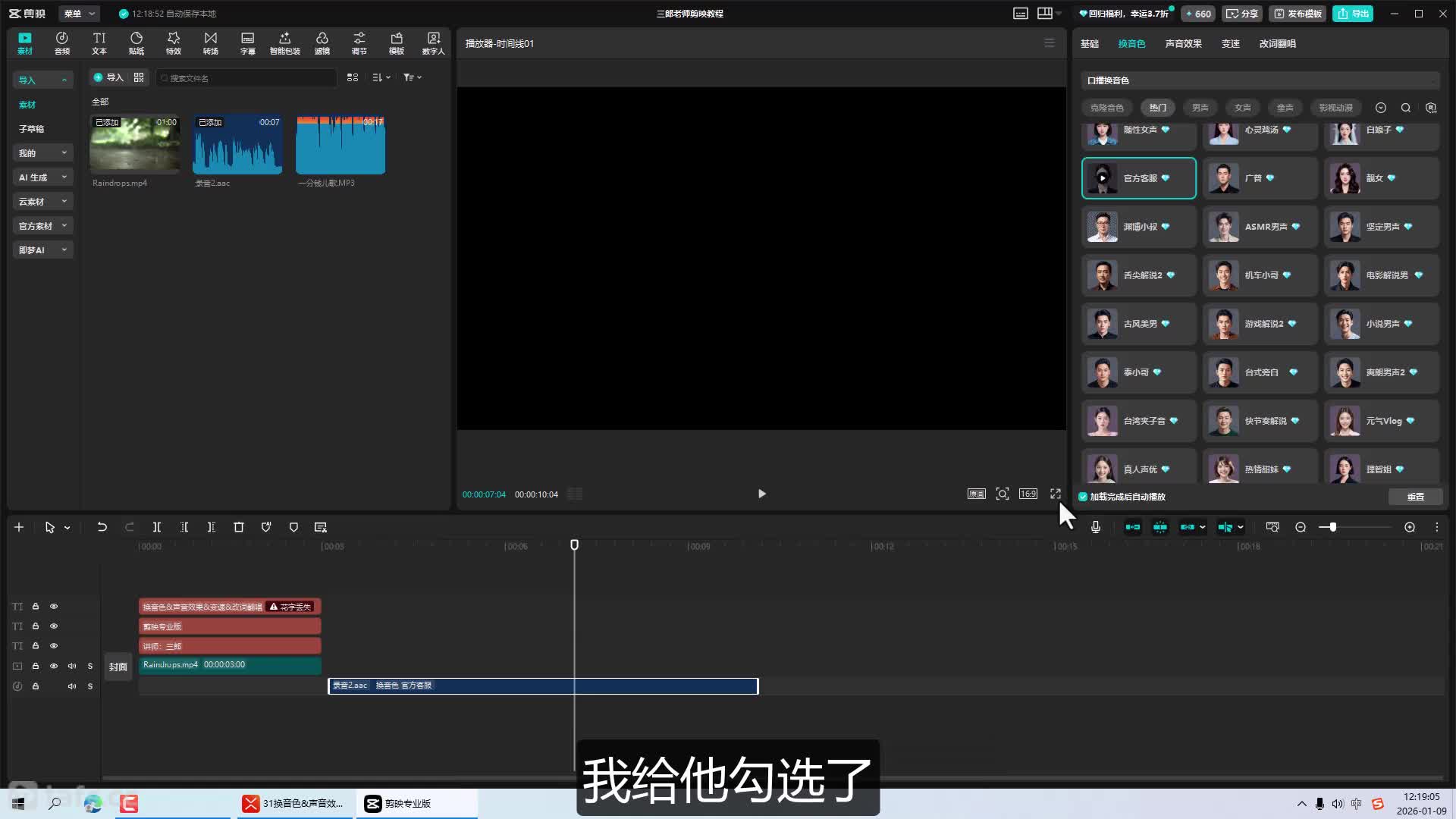Image resolution: width=1456 pixels, height=819 pixels.
Task: Expand the 云素材 sidebar section
Action: pyautogui.click(x=42, y=202)
